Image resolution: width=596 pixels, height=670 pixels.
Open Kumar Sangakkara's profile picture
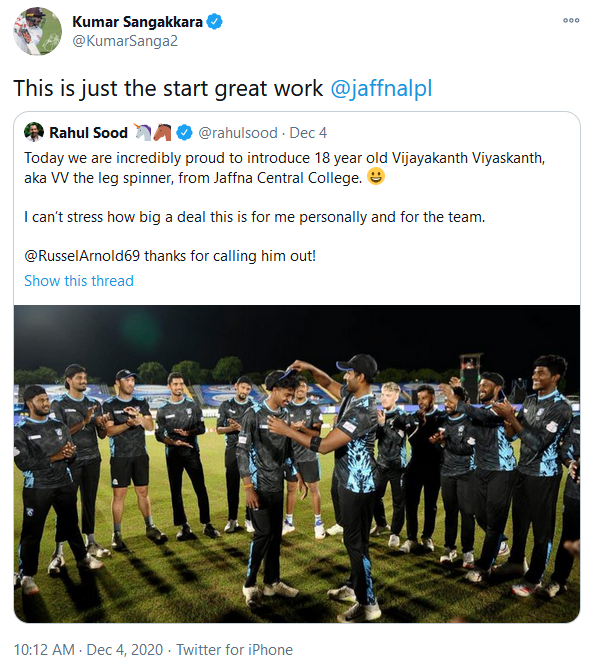point(37,31)
